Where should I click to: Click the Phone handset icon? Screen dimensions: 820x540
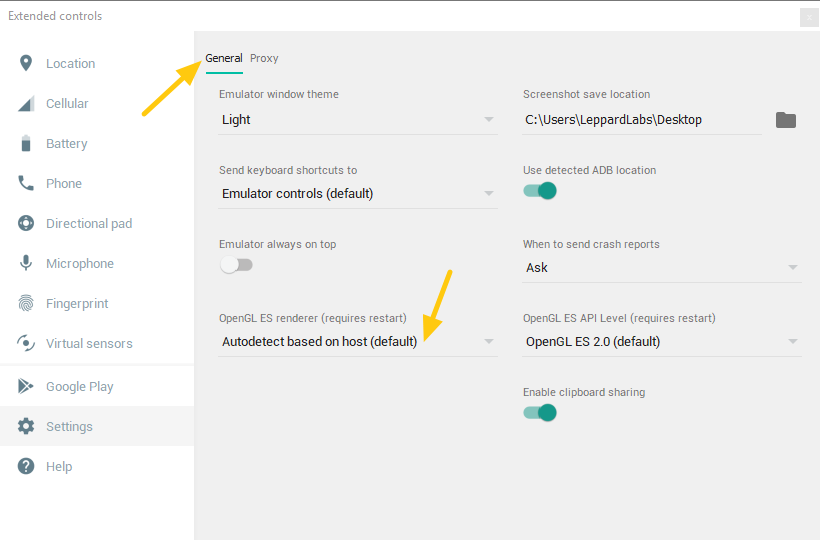26,183
